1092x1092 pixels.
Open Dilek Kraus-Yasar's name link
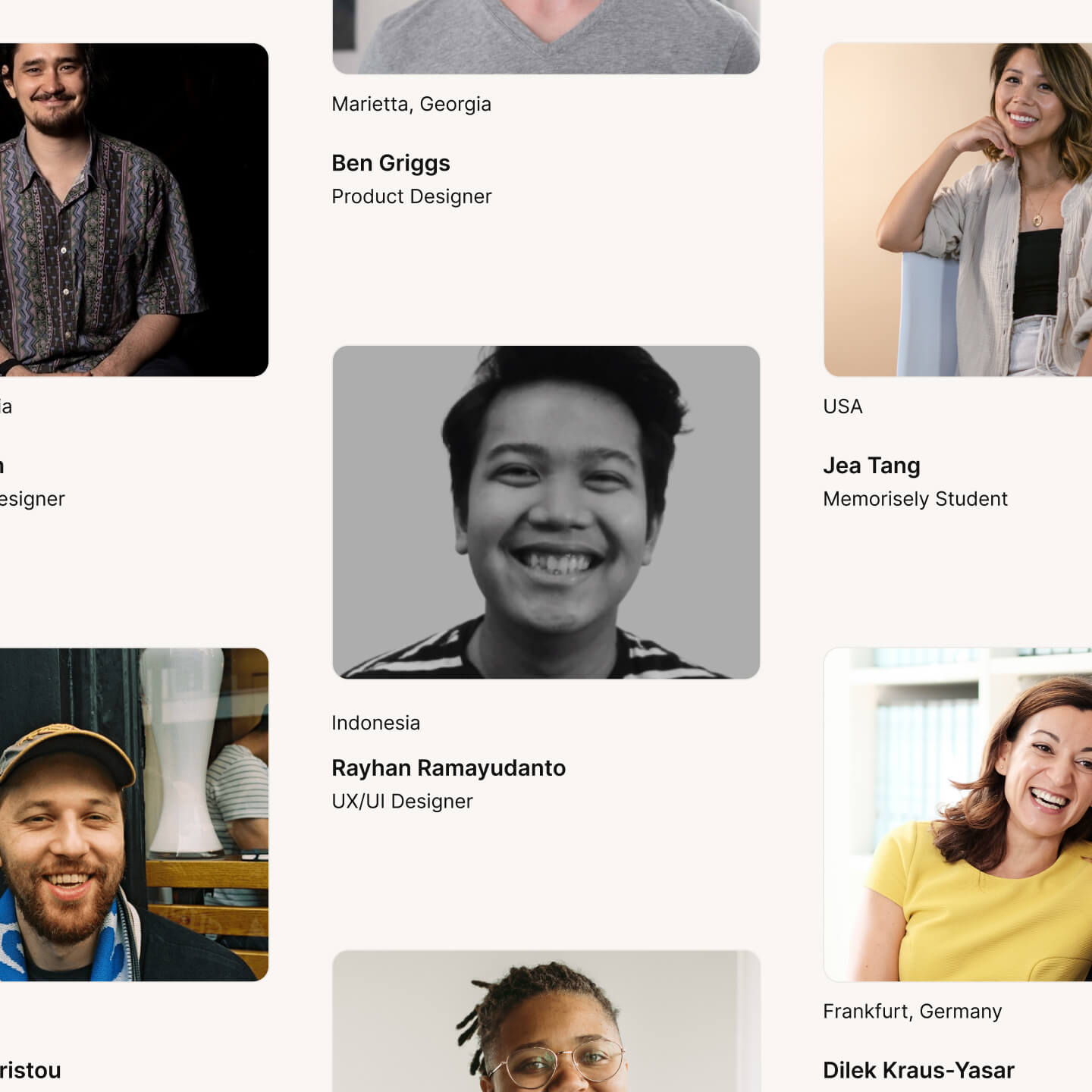pyautogui.click(x=918, y=1070)
